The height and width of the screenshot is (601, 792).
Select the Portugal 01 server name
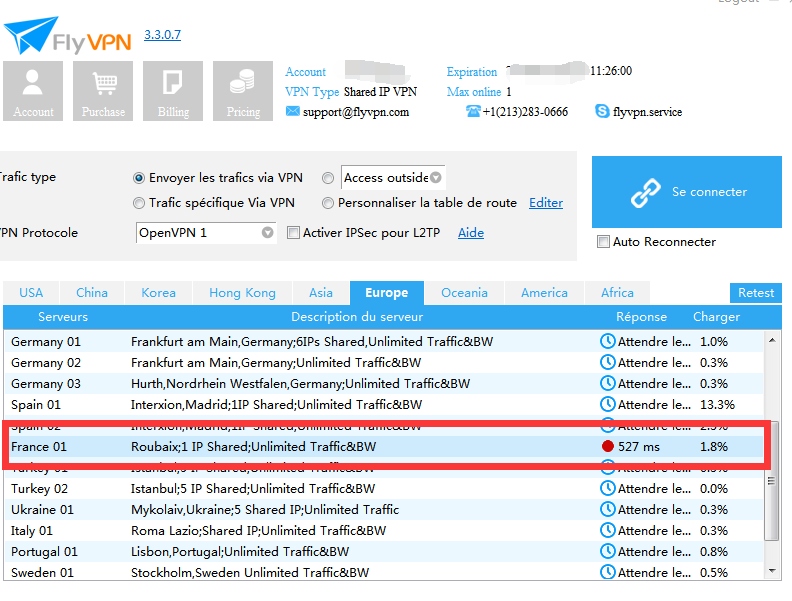[x=44, y=552]
